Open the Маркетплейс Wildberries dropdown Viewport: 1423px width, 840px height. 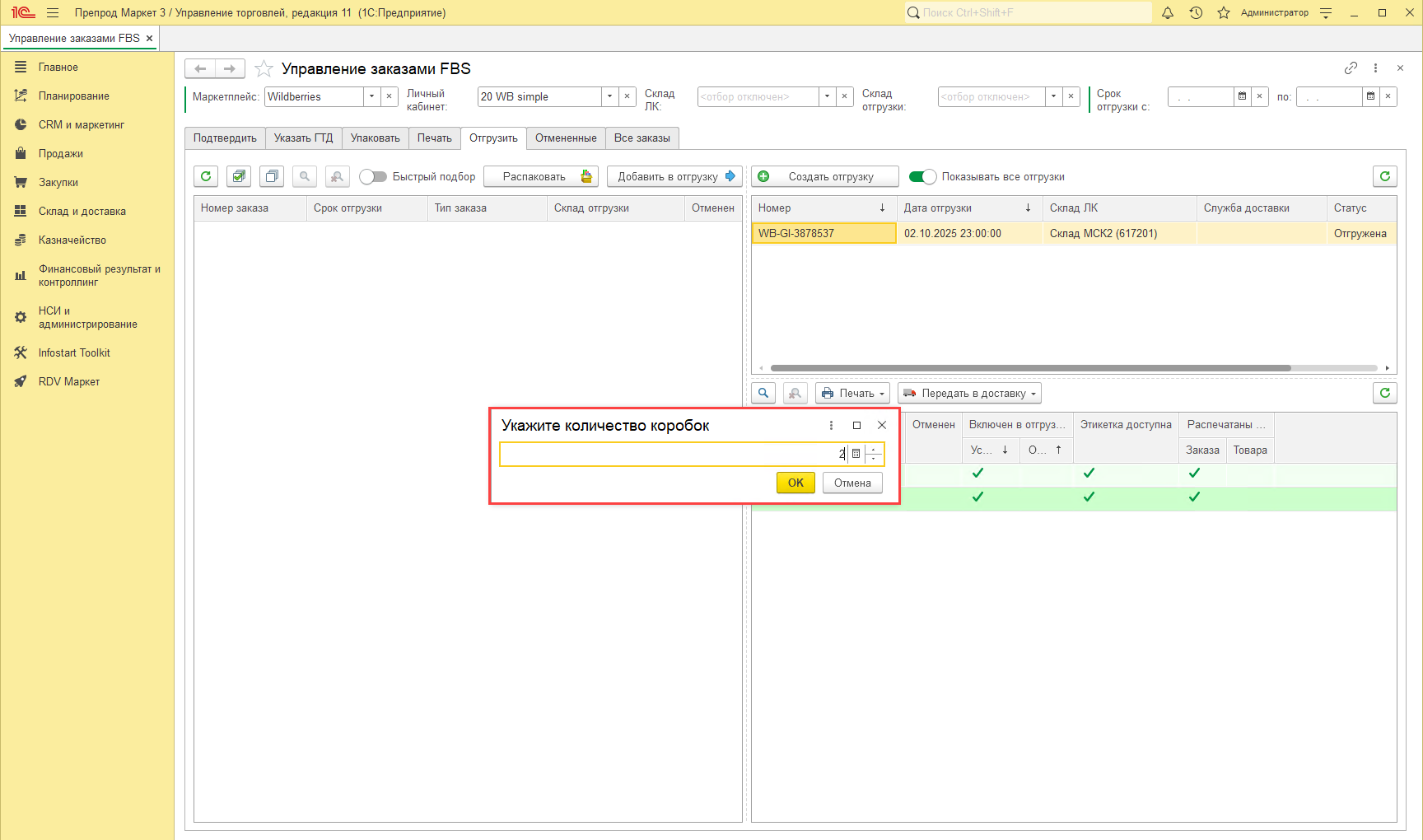[x=371, y=96]
